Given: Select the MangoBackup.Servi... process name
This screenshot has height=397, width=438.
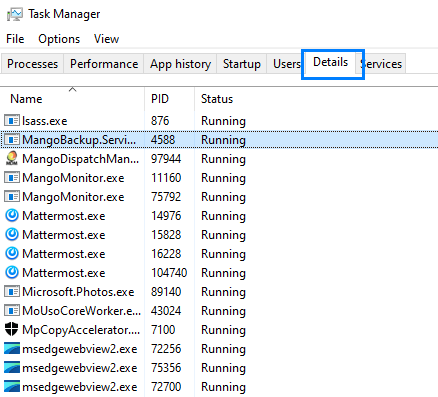Looking at the screenshot, I should [x=79, y=140].
